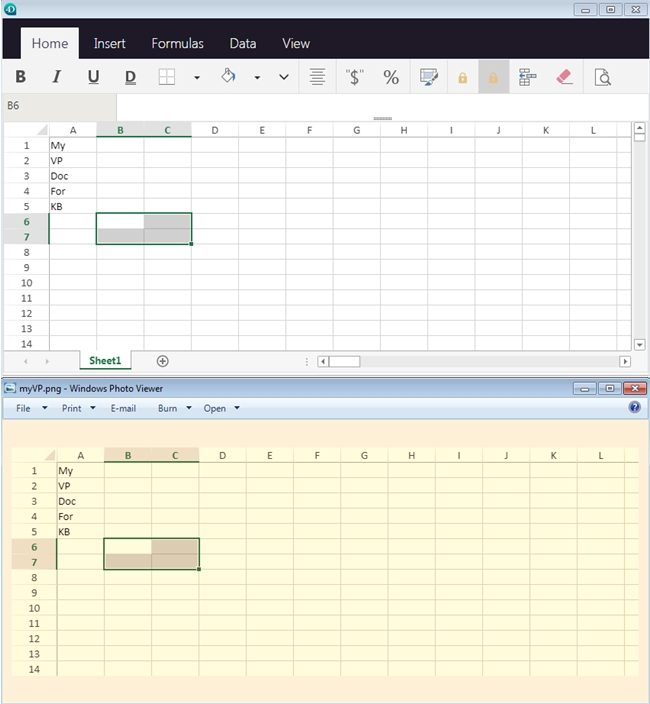
Task: Click E-mail in Photo Viewer toolbar
Action: 123,408
